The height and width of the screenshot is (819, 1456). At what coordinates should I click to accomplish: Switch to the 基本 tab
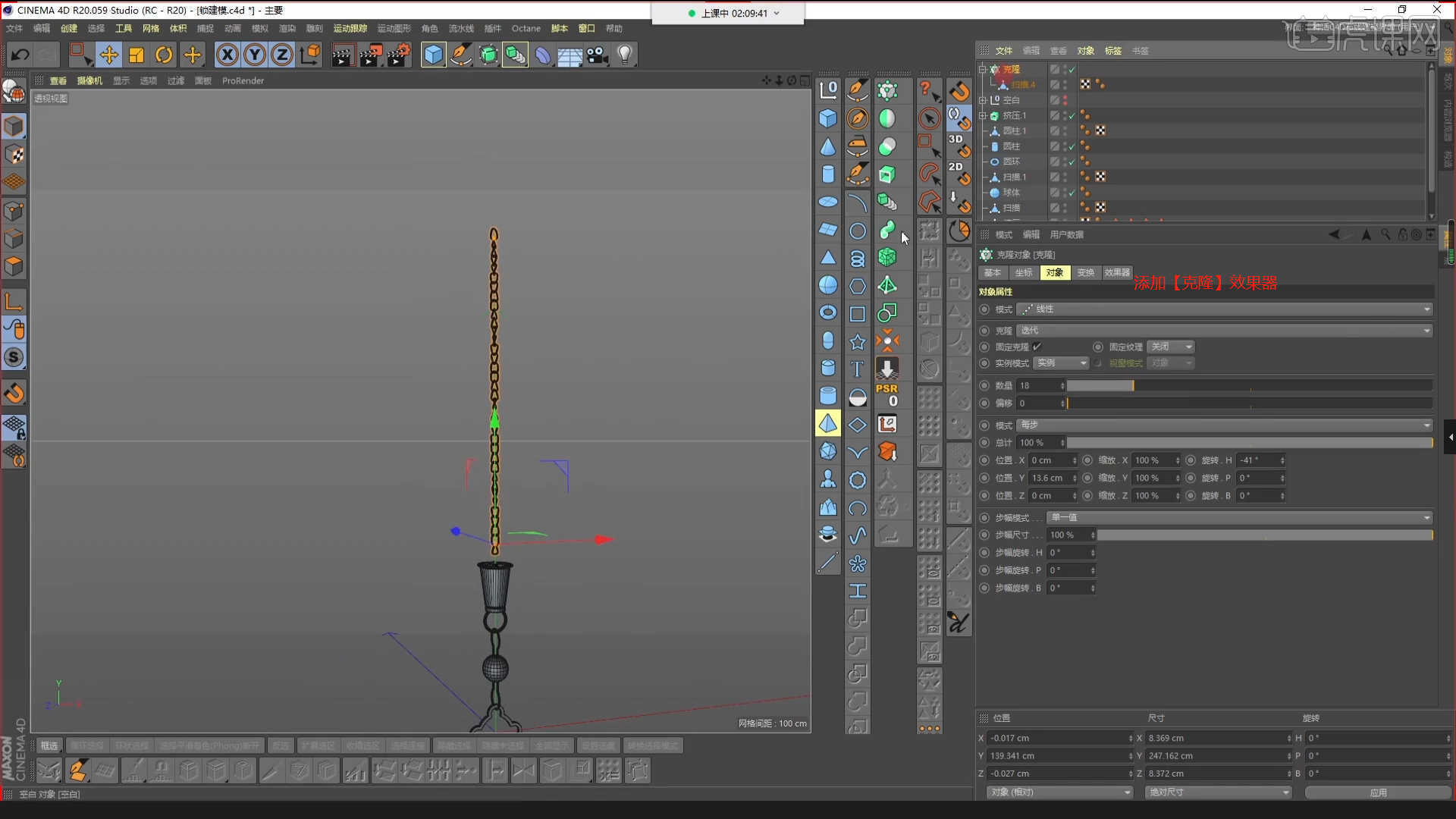point(993,273)
